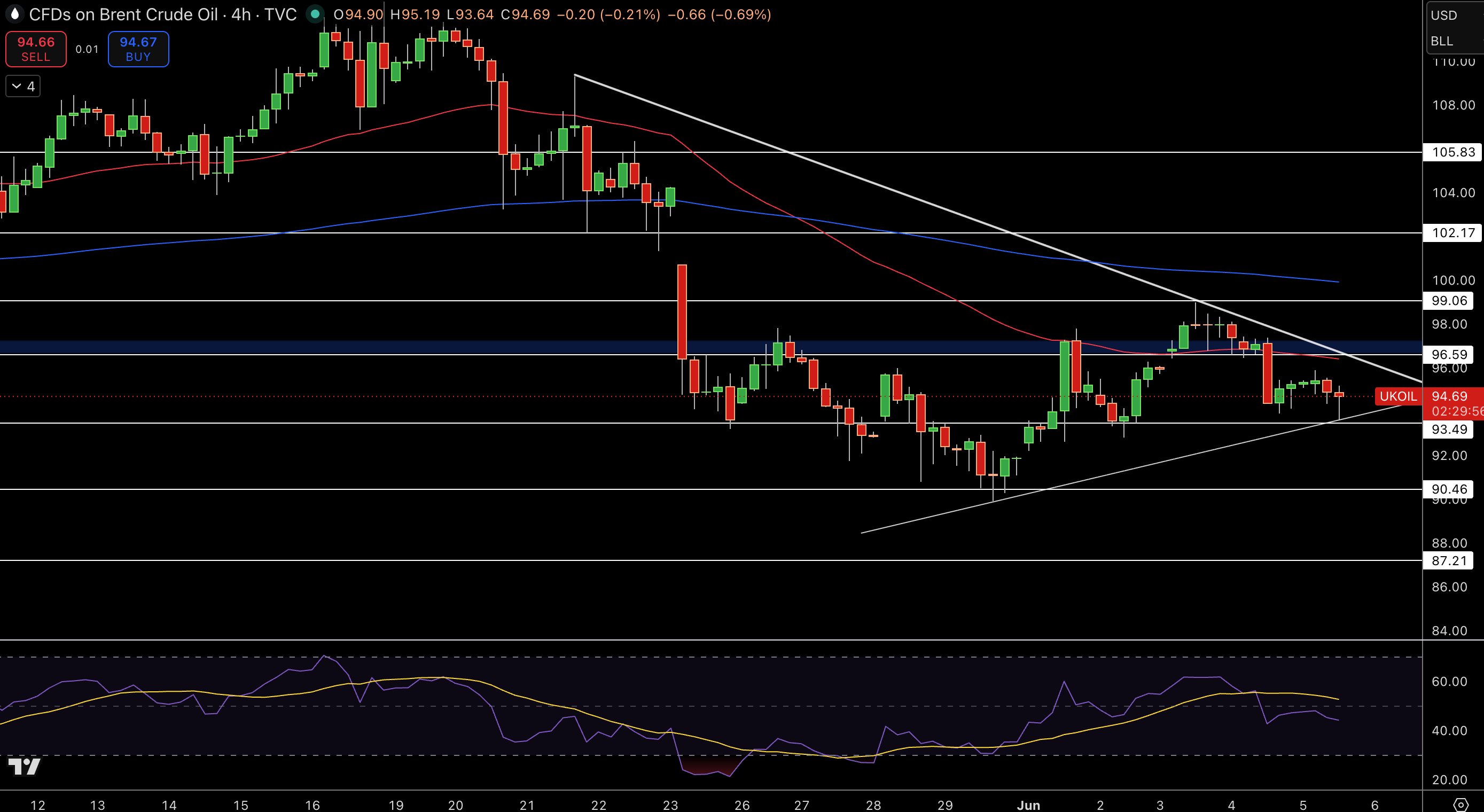
Task: Open the BLL unit selector
Action: pos(1442,41)
